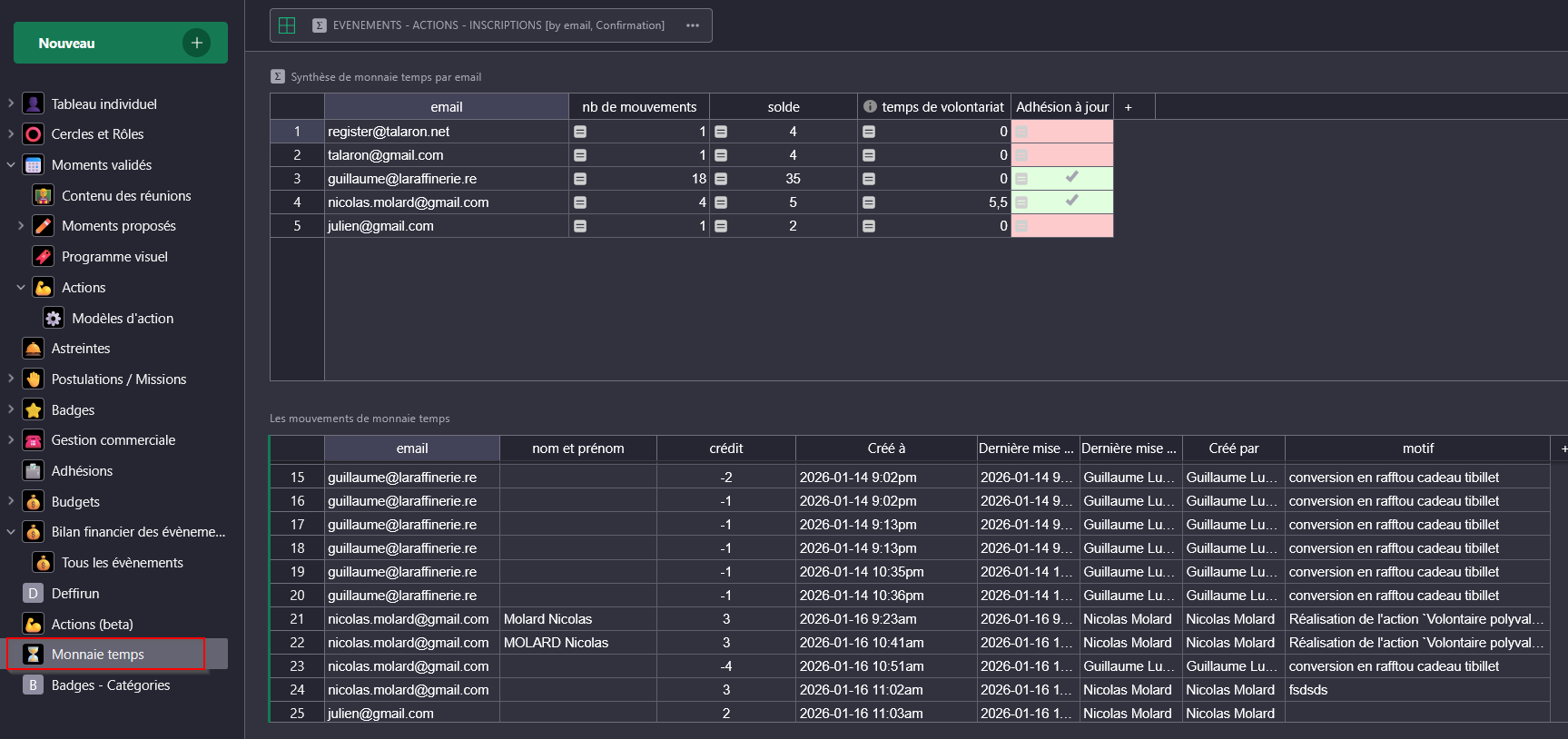
Task: Collapse the Actions tree section
Action: point(21,288)
